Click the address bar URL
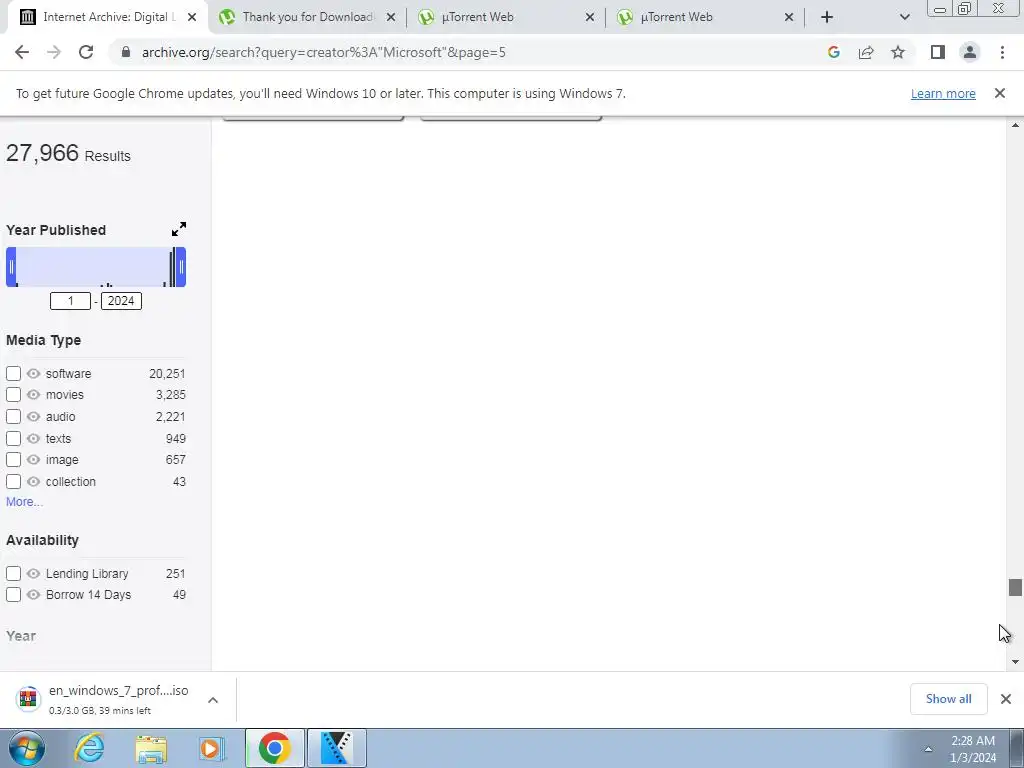The height and width of the screenshot is (768, 1024). pyautogui.click(x=324, y=52)
